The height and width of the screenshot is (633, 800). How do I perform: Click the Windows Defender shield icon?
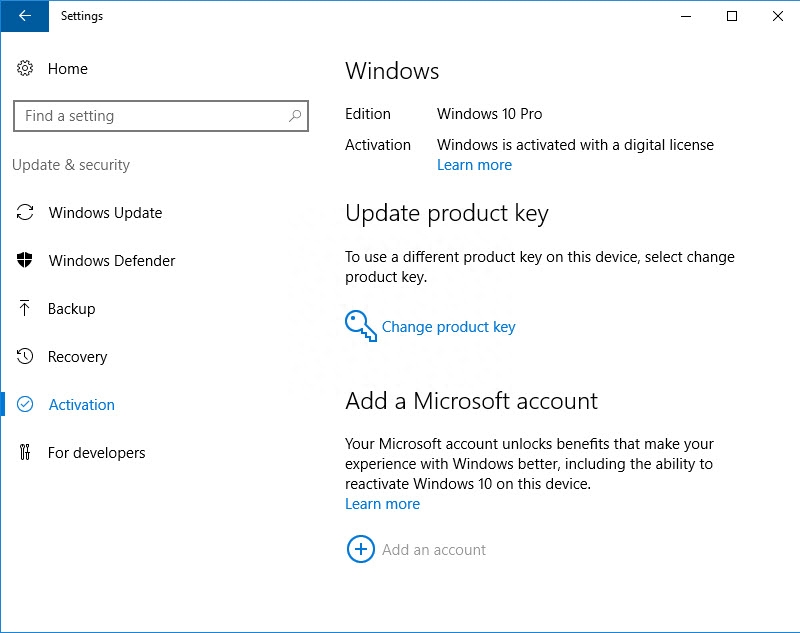click(27, 260)
